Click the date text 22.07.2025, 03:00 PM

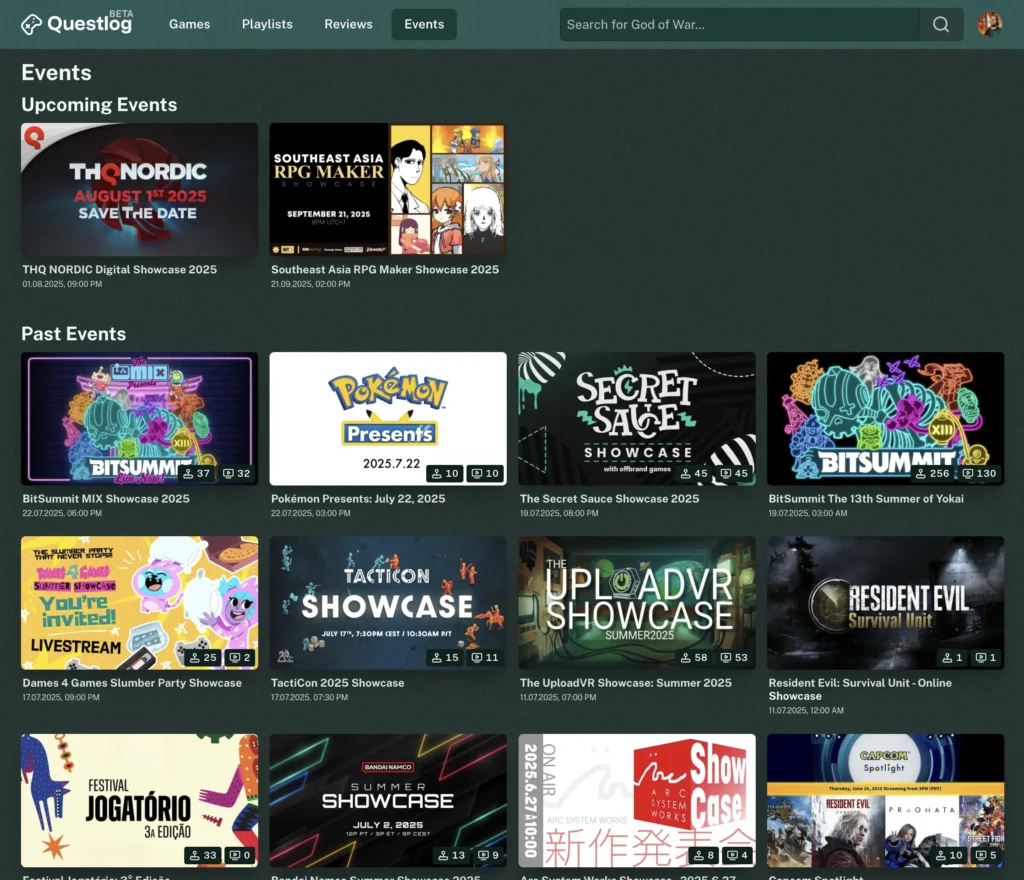tap(311, 513)
